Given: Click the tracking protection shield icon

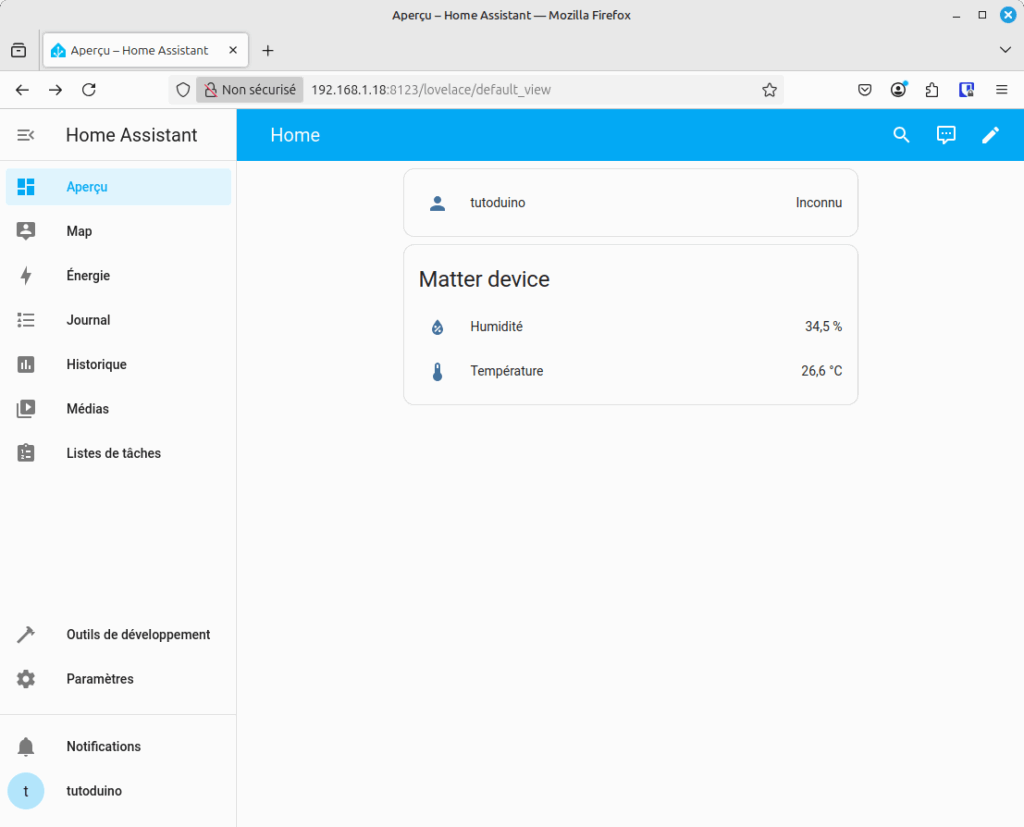Looking at the screenshot, I should coord(184,90).
